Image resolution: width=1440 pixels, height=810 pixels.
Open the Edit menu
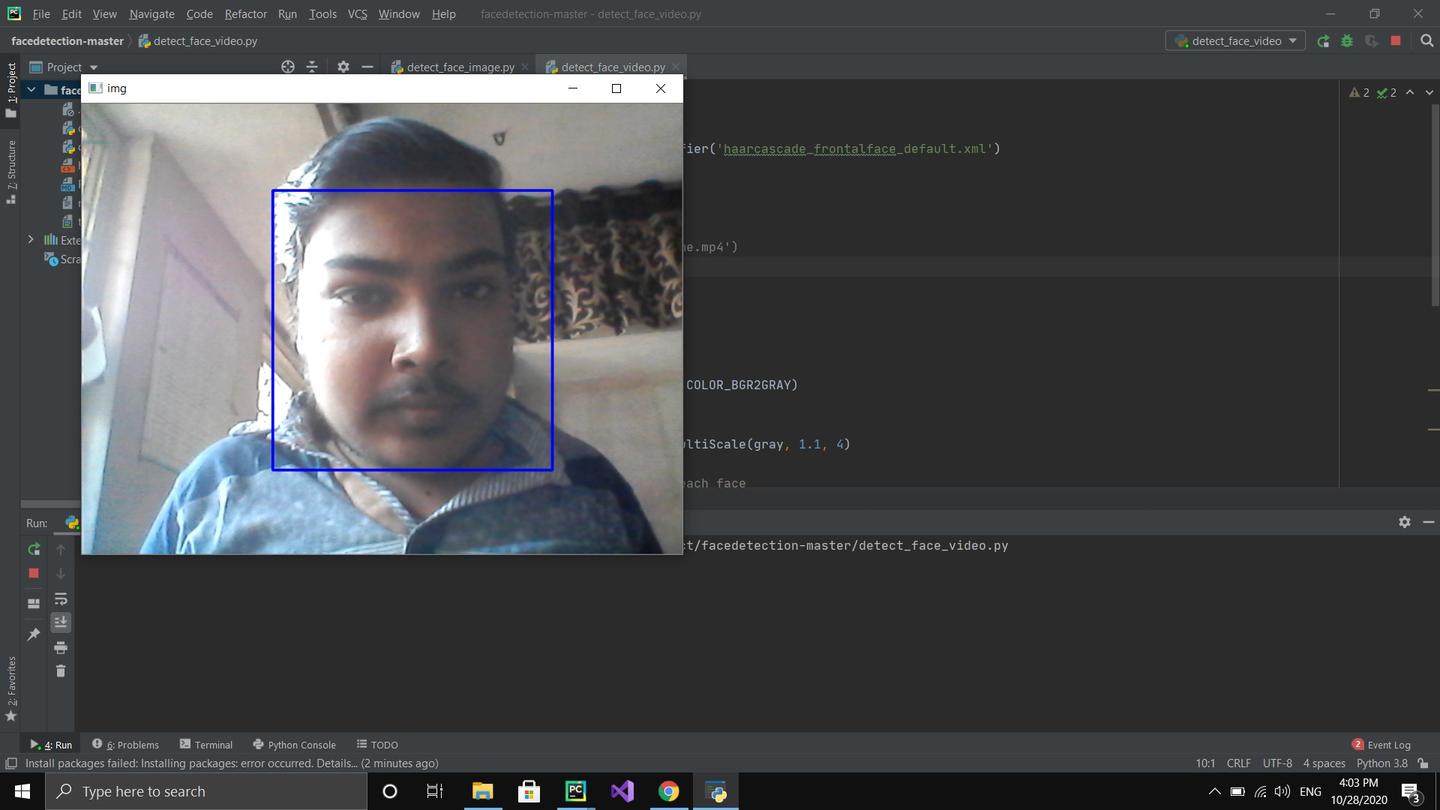click(x=72, y=14)
